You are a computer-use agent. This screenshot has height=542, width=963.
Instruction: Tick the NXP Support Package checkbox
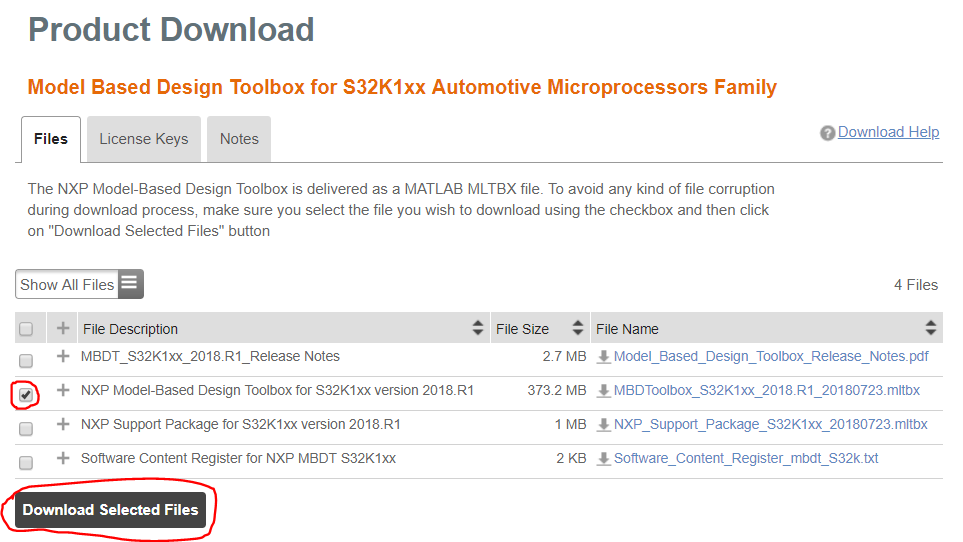click(x=26, y=428)
